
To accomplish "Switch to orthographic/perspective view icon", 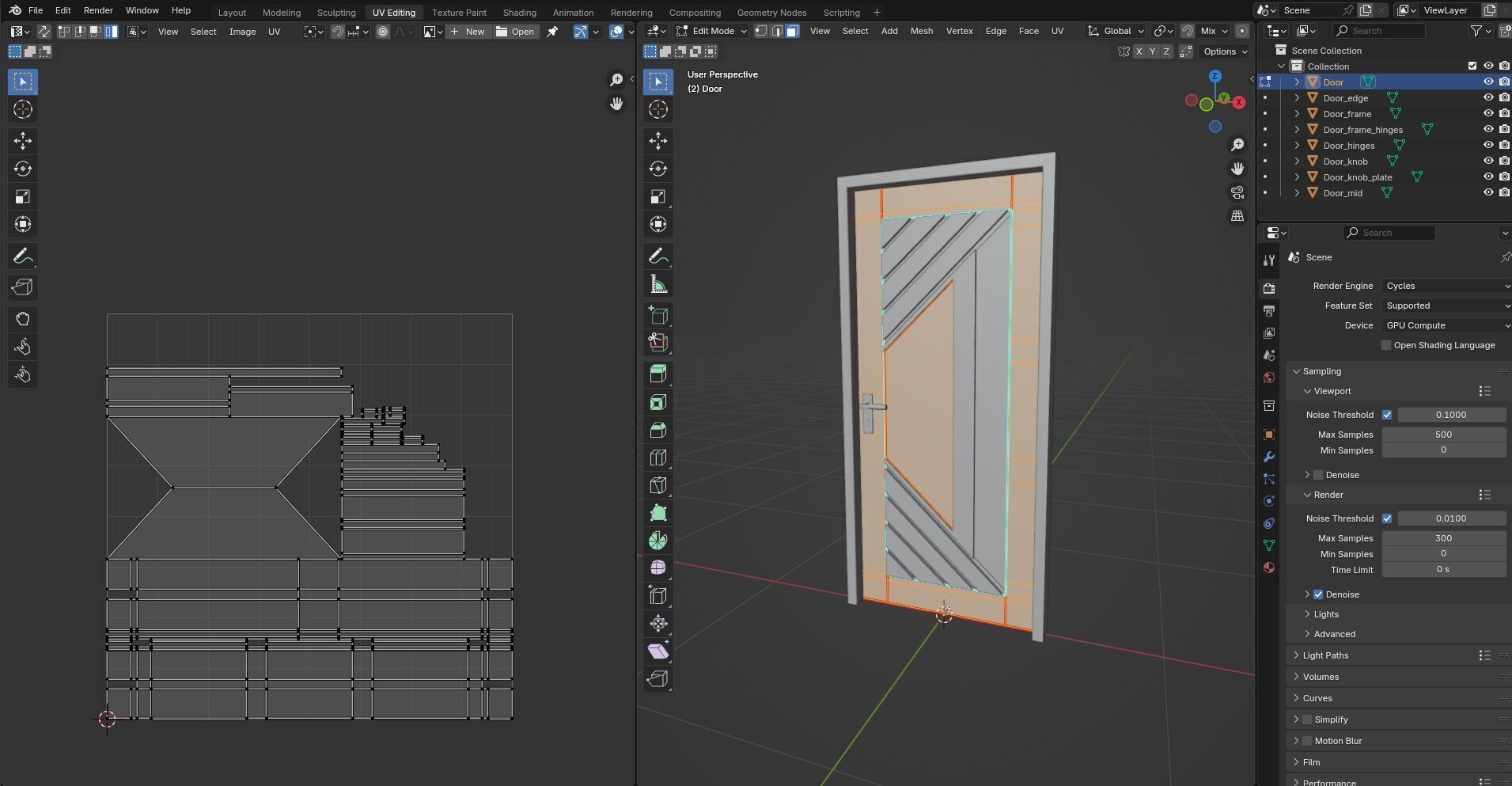I will pyautogui.click(x=1237, y=216).
